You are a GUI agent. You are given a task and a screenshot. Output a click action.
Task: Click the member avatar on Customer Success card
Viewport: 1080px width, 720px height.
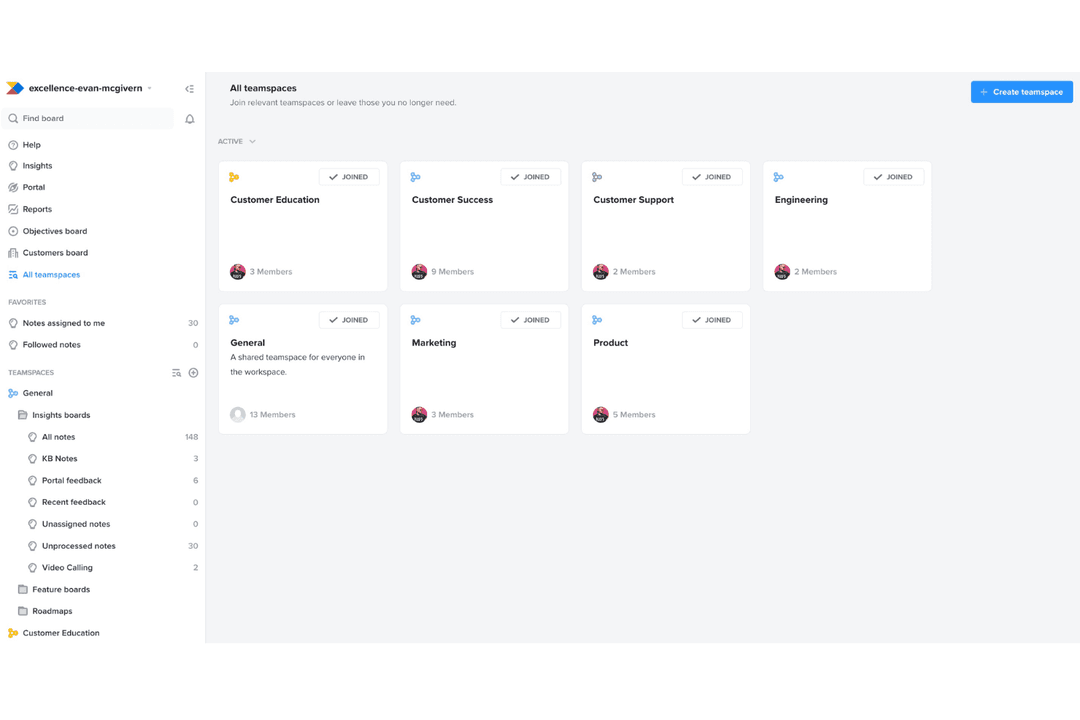coord(419,271)
